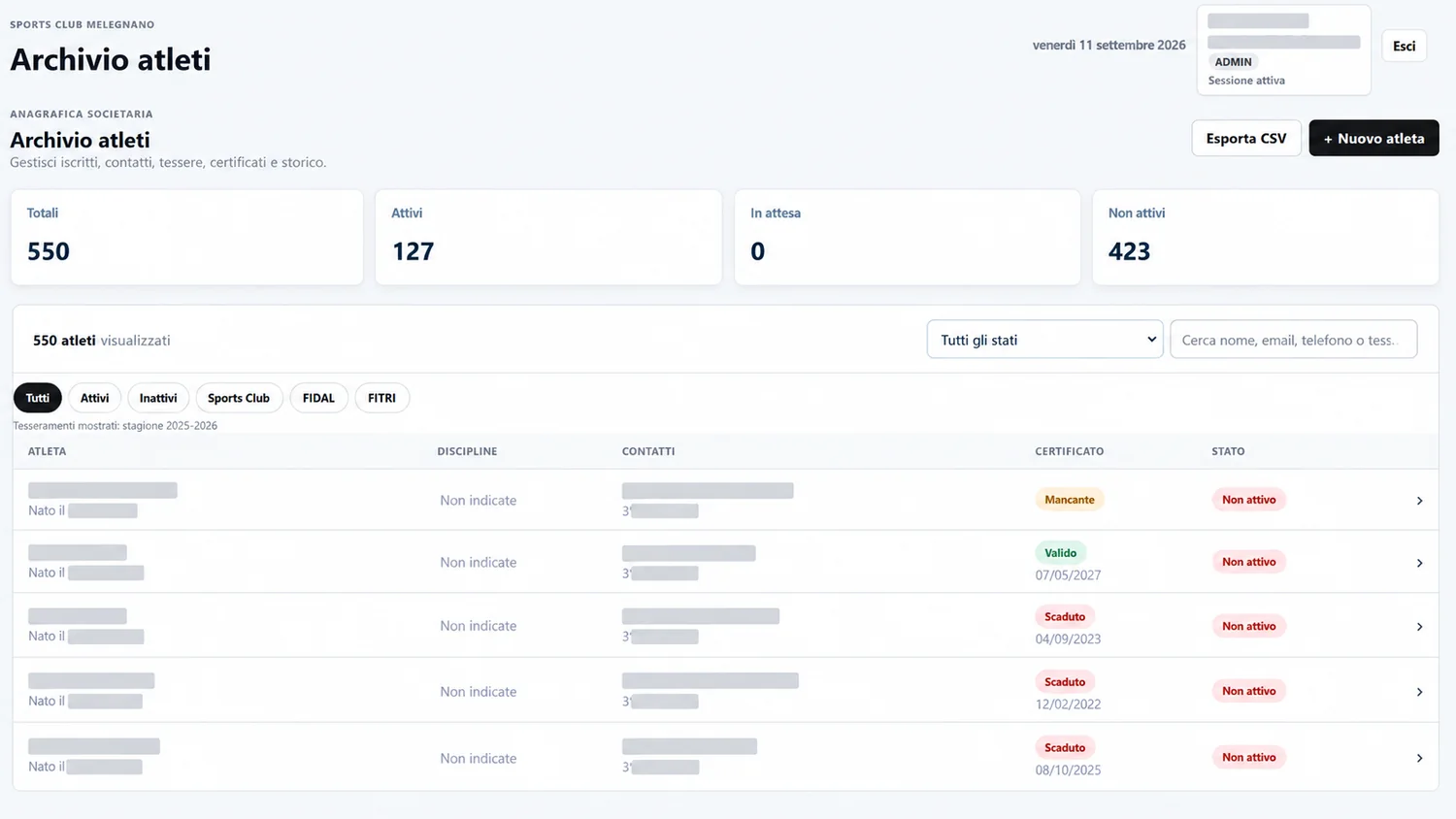The width and height of the screenshot is (1456, 819).
Task: Click the Non attivi 423 card
Action: pyautogui.click(x=1266, y=237)
